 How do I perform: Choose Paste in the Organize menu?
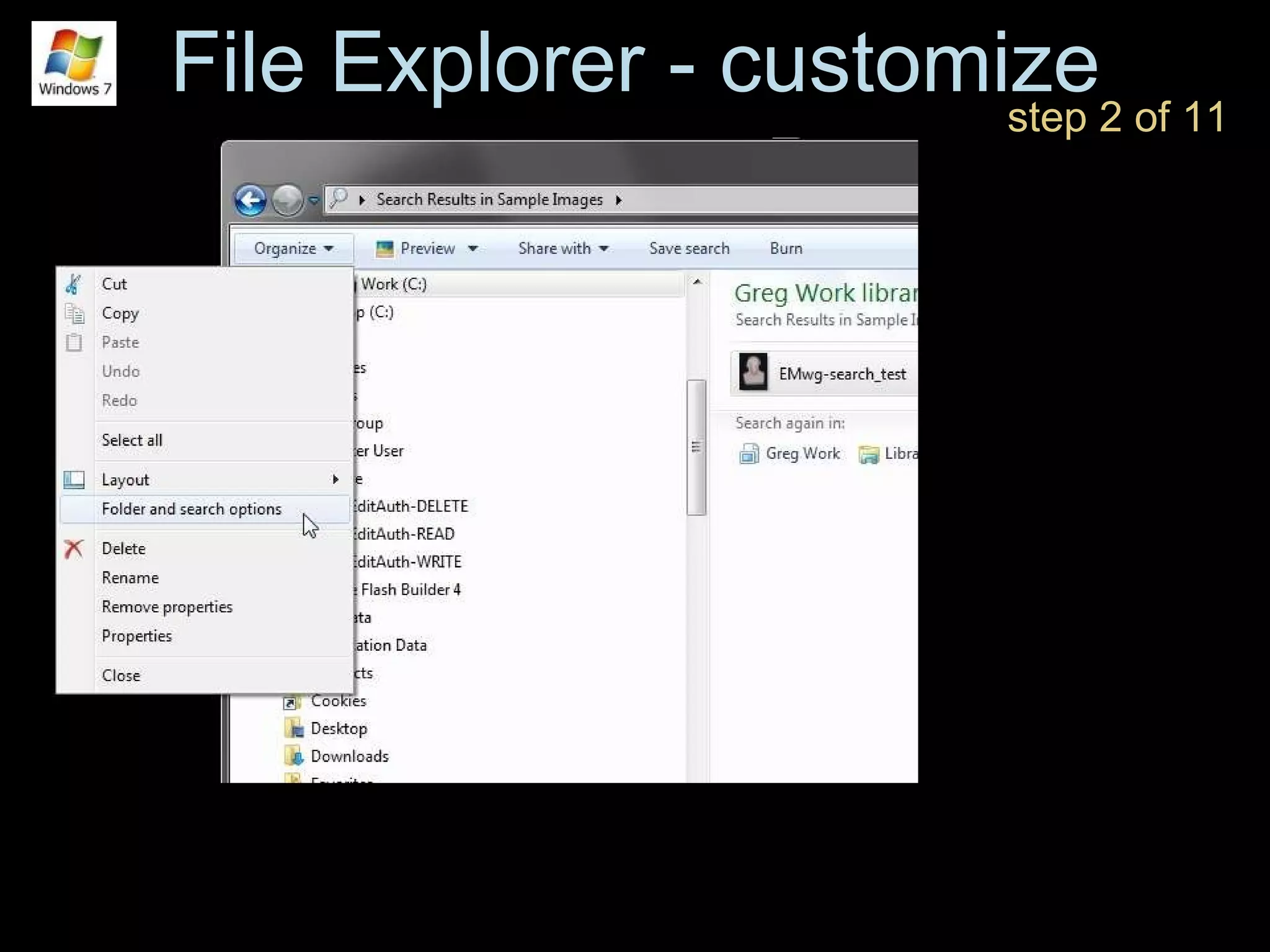coord(205,342)
